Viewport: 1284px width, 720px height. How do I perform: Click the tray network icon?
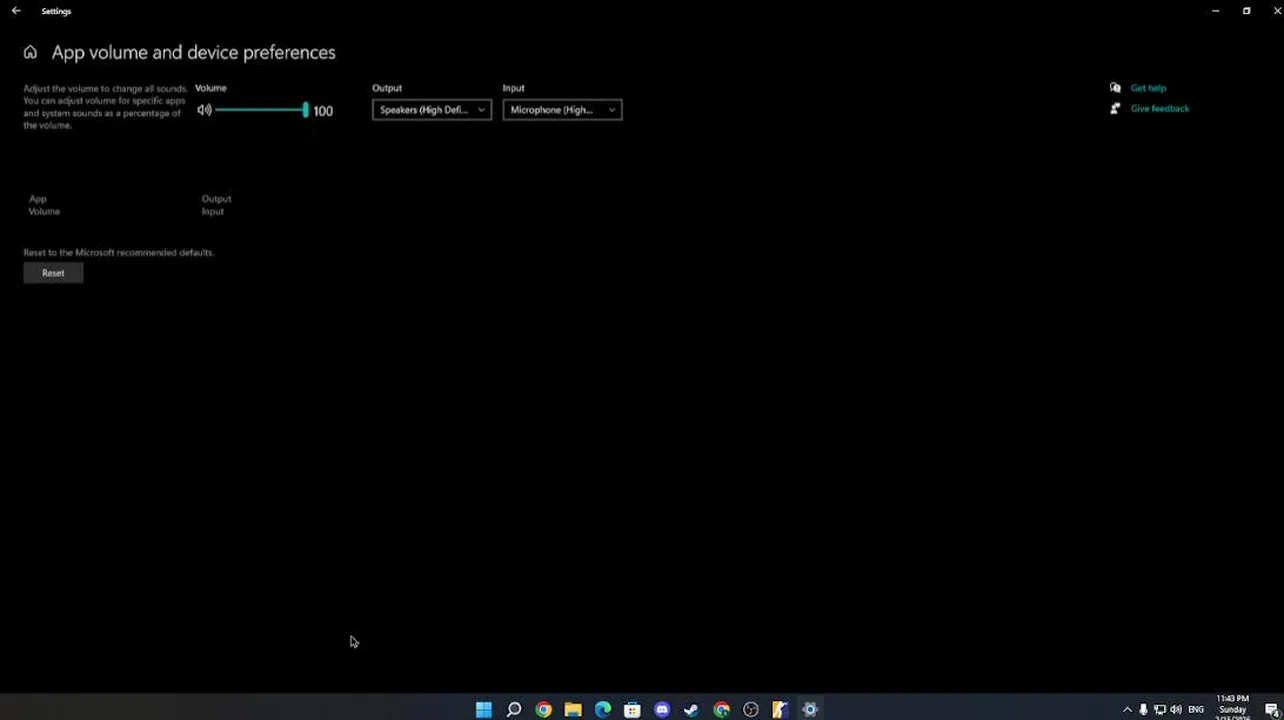[x=1159, y=710]
